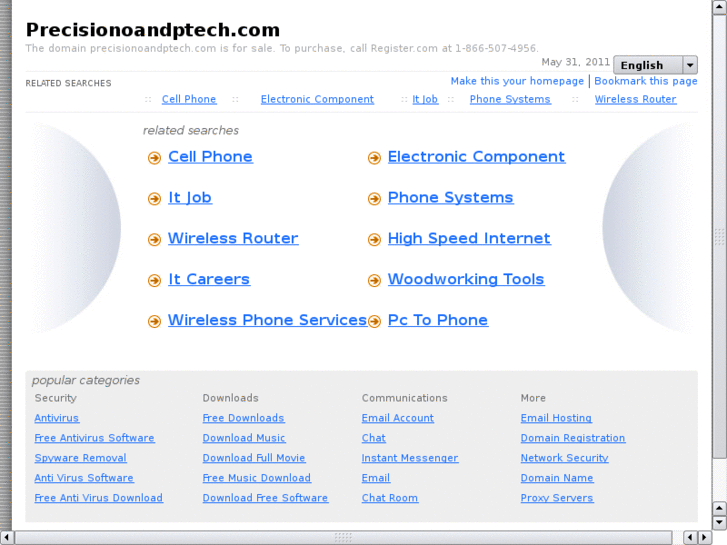
Task: Click the orange arrow icon beside Phone Systems
Action: [x=374, y=199]
